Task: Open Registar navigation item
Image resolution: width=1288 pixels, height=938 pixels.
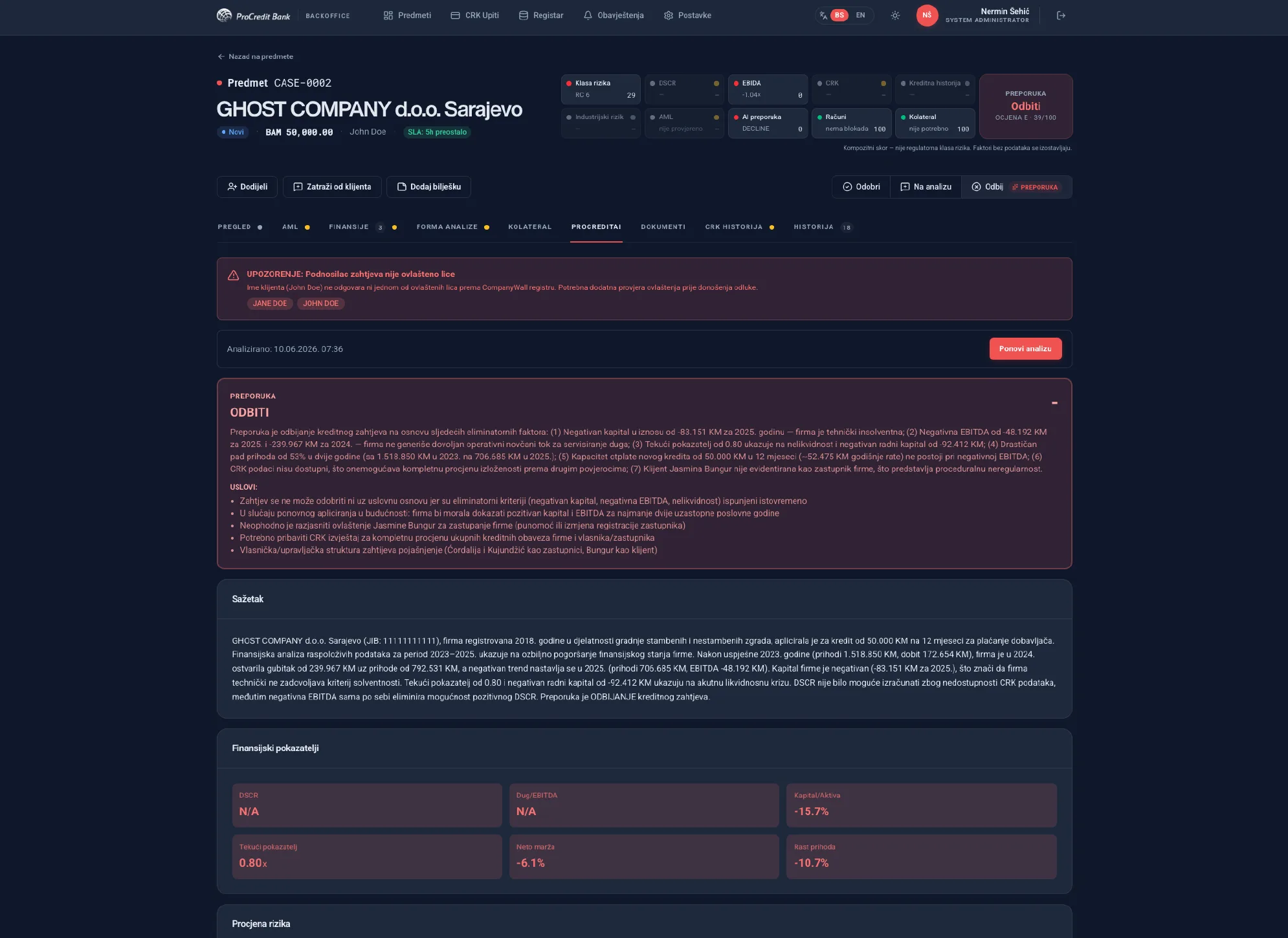Action: click(x=541, y=16)
